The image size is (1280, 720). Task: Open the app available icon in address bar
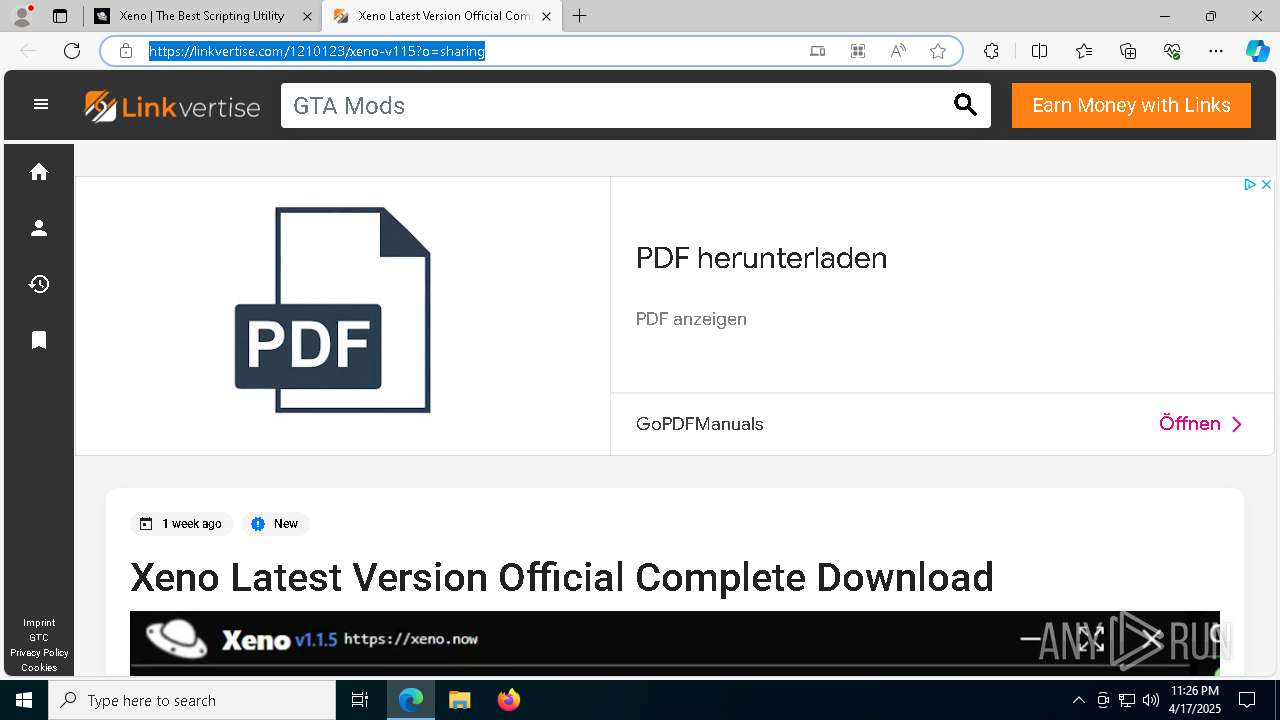click(818, 51)
